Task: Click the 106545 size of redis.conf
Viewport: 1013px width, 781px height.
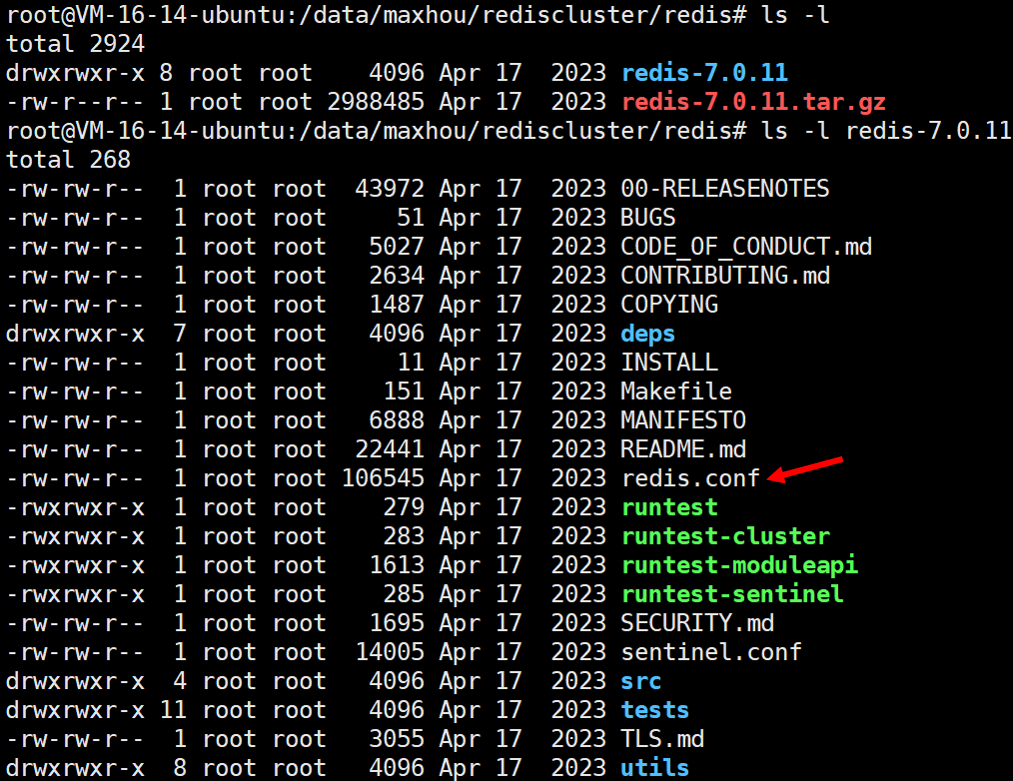Action: [382, 479]
